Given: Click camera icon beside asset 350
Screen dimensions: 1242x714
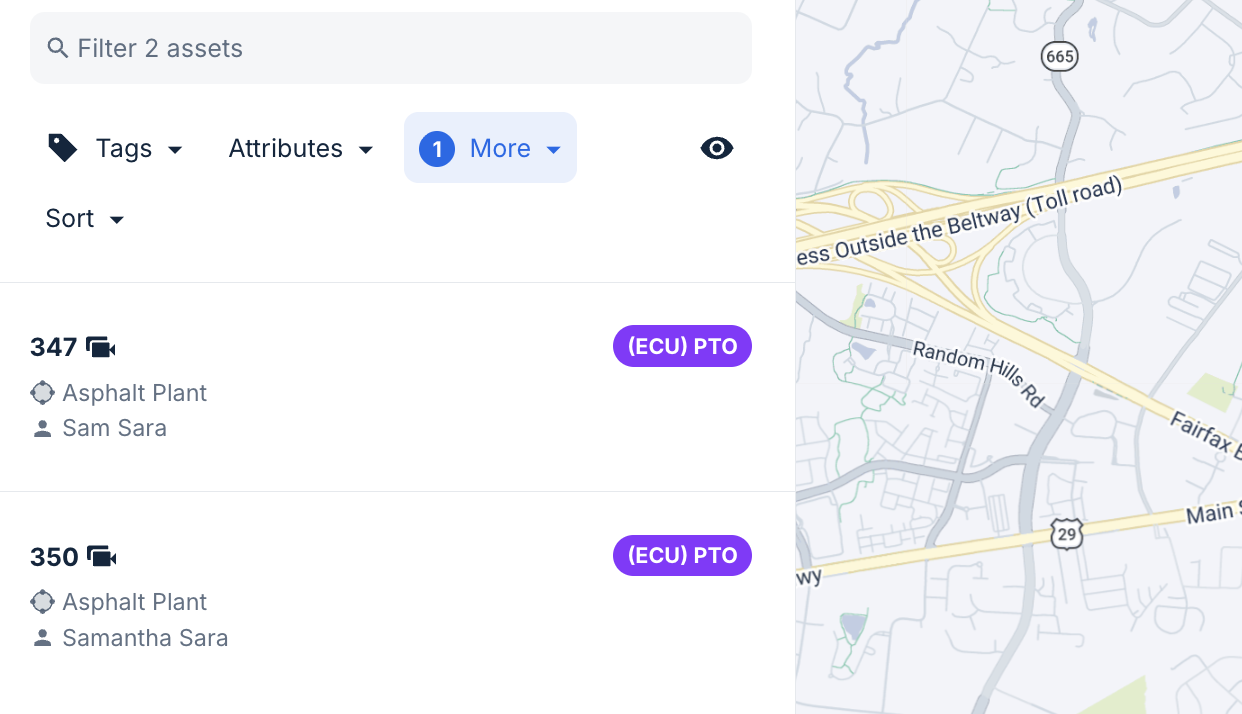Looking at the screenshot, I should pos(102,556).
